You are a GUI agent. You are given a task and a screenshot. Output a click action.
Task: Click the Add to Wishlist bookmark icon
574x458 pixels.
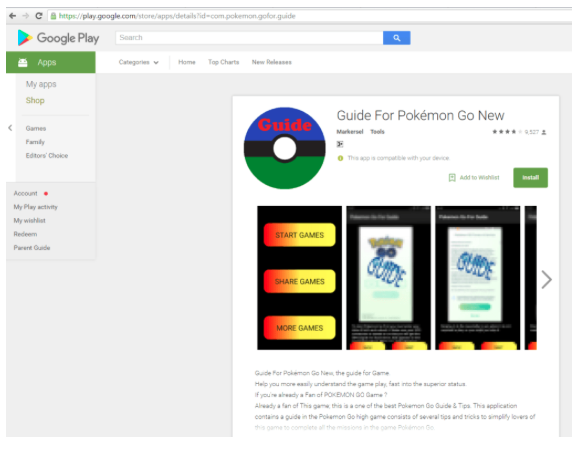click(452, 178)
